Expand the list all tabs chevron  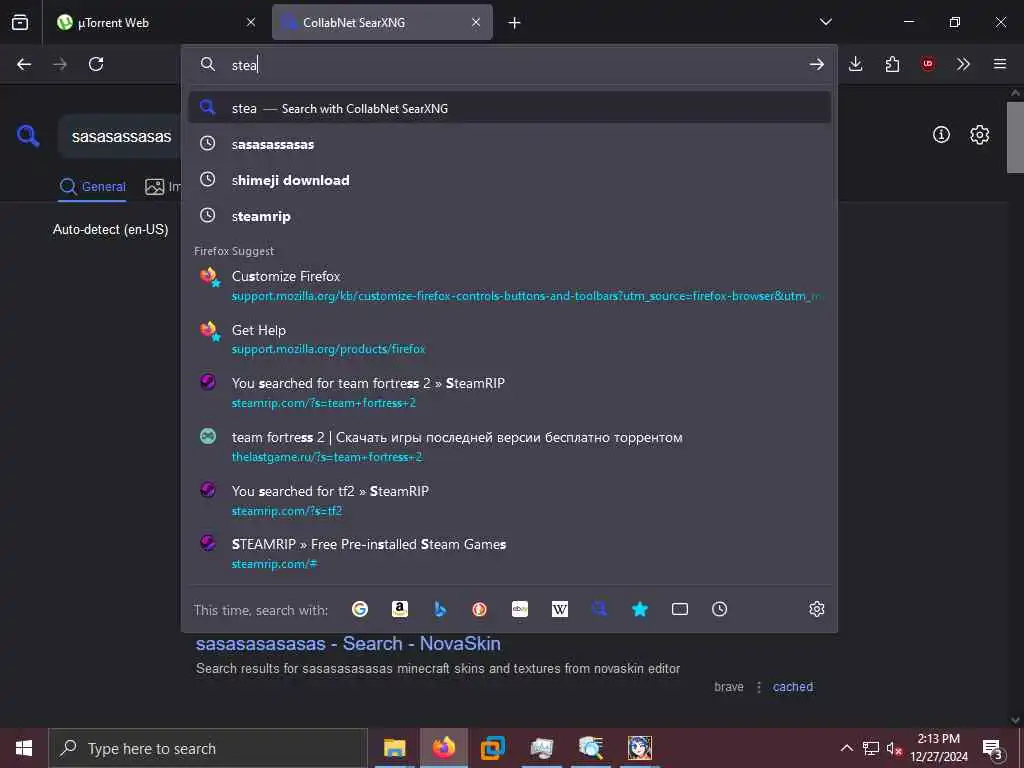pyautogui.click(x=825, y=22)
